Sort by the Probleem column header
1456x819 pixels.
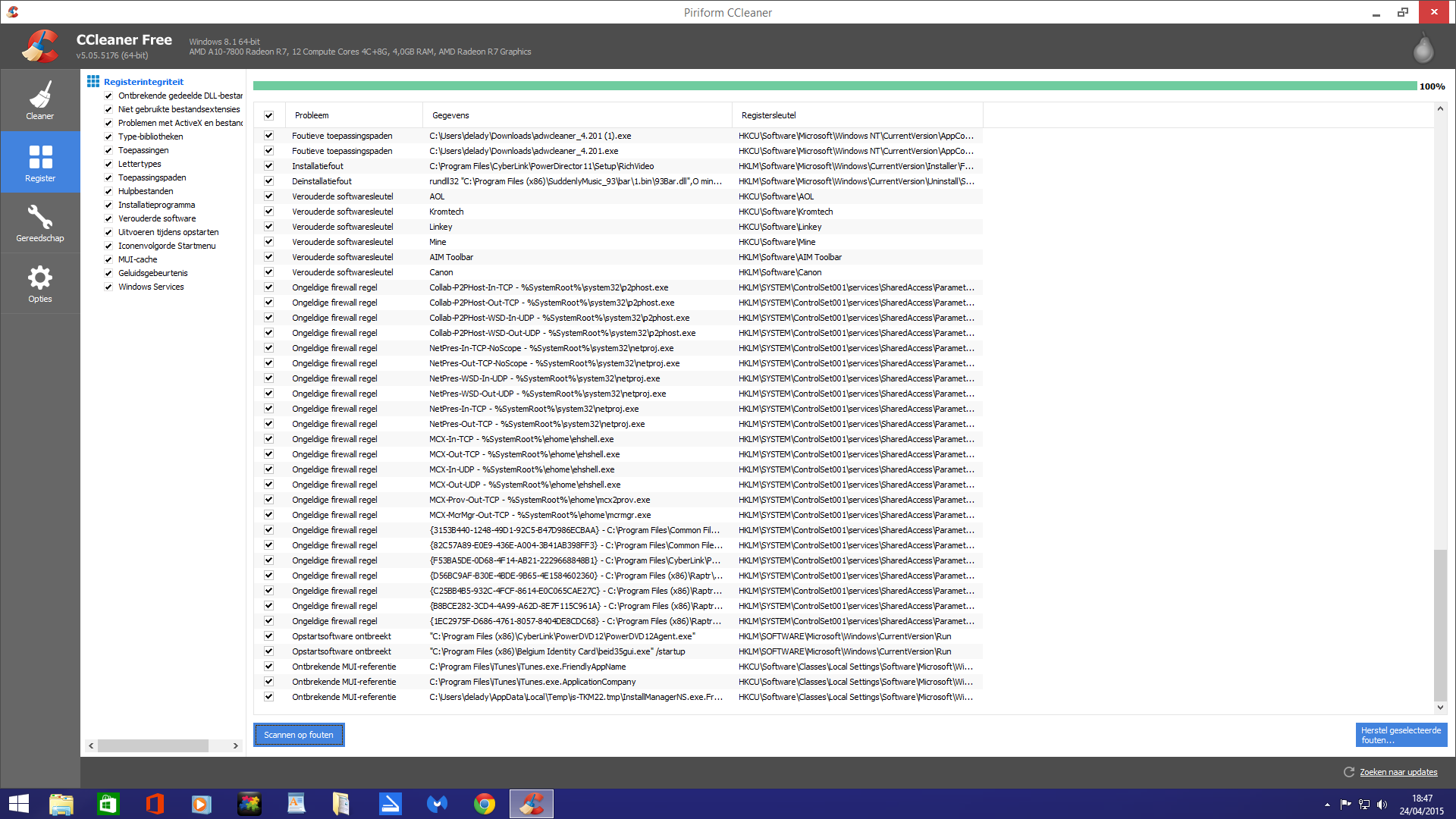[x=312, y=115]
